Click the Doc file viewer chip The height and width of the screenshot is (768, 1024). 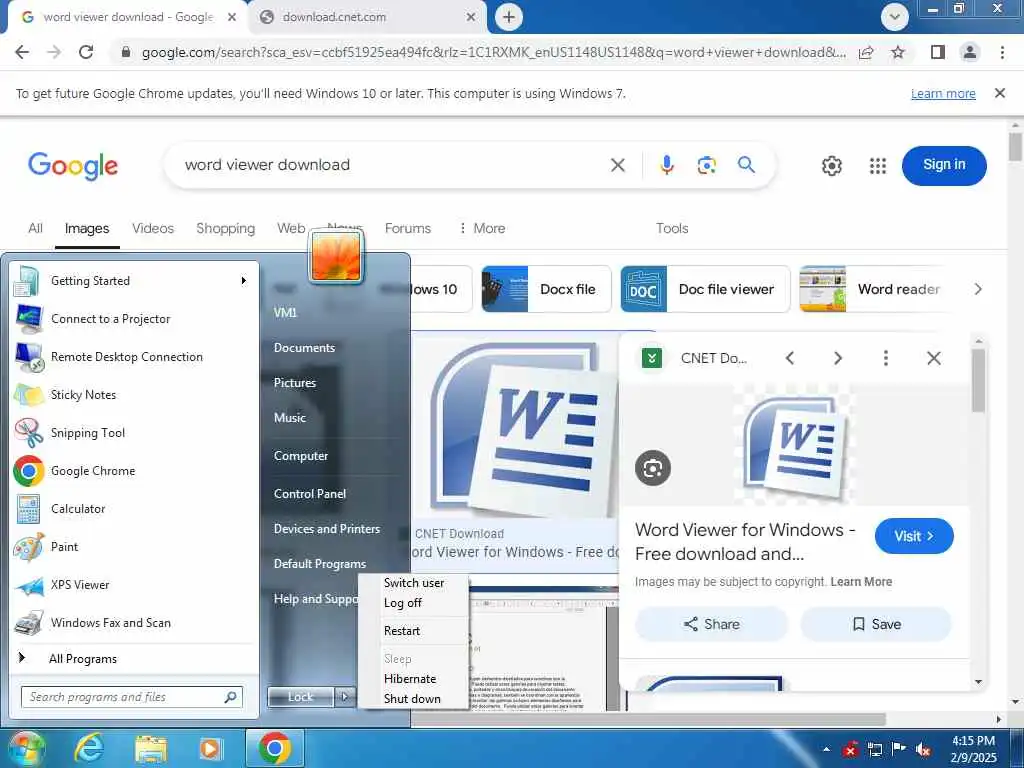click(x=705, y=289)
